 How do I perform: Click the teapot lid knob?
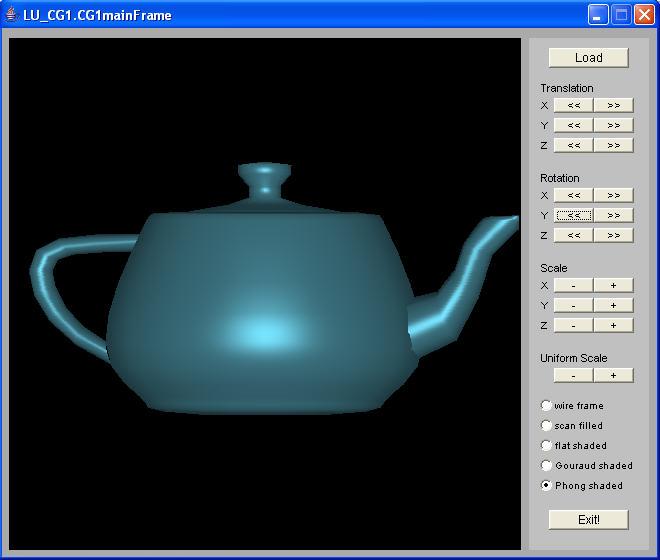(265, 180)
